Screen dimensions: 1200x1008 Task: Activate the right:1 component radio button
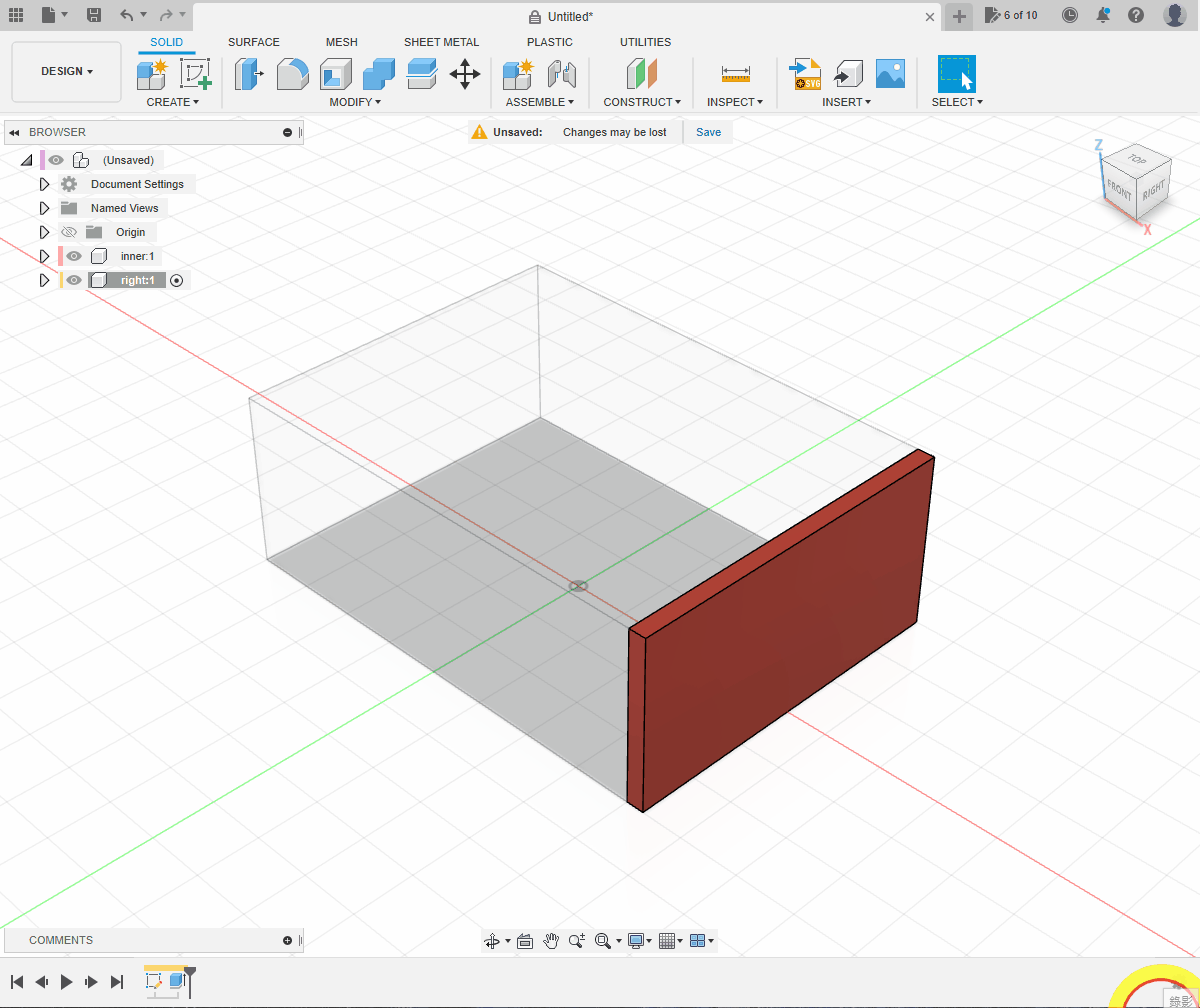pyautogui.click(x=177, y=281)
